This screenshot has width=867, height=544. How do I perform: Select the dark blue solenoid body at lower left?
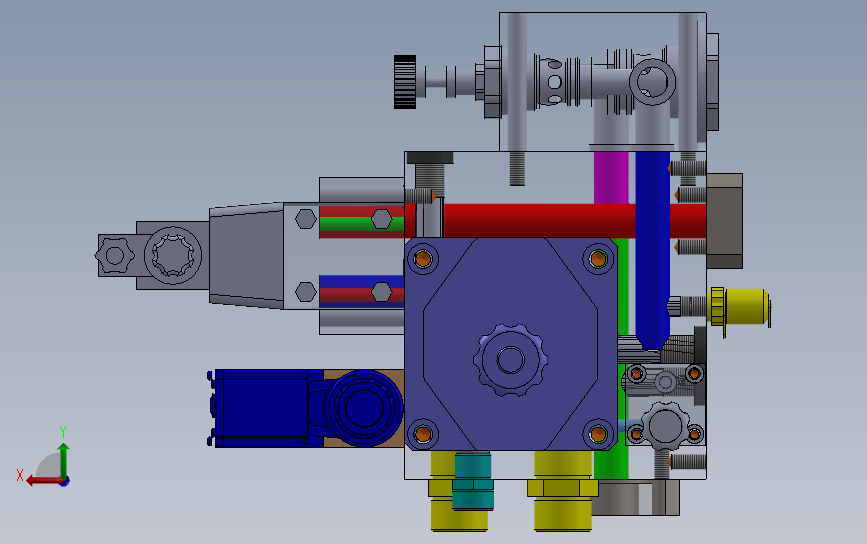(260, 408)
